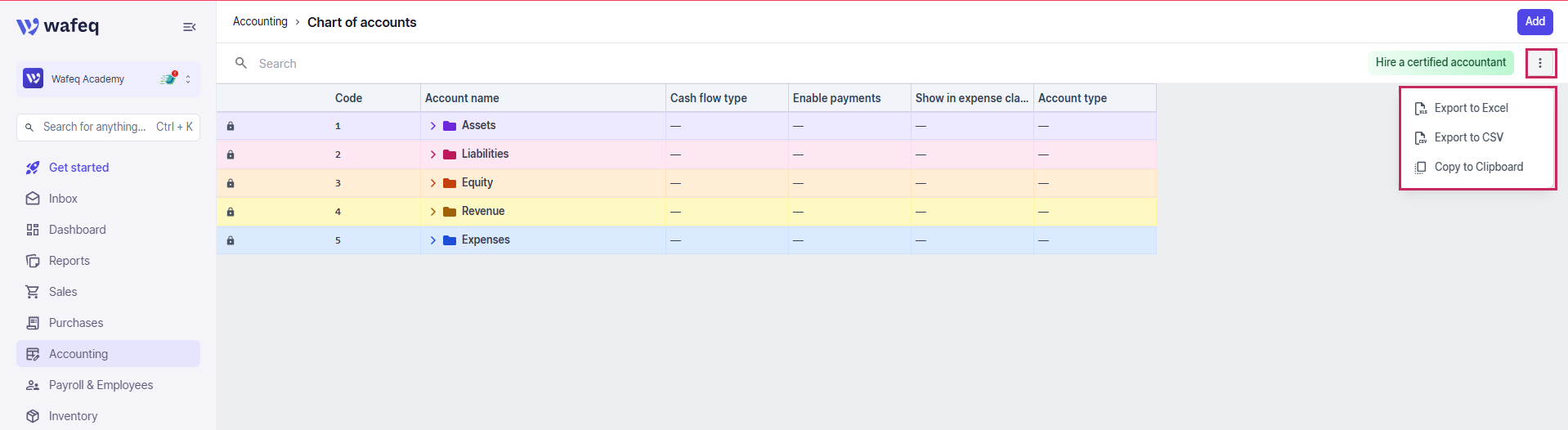Click Hire a certified accountant

(1440, 63)
